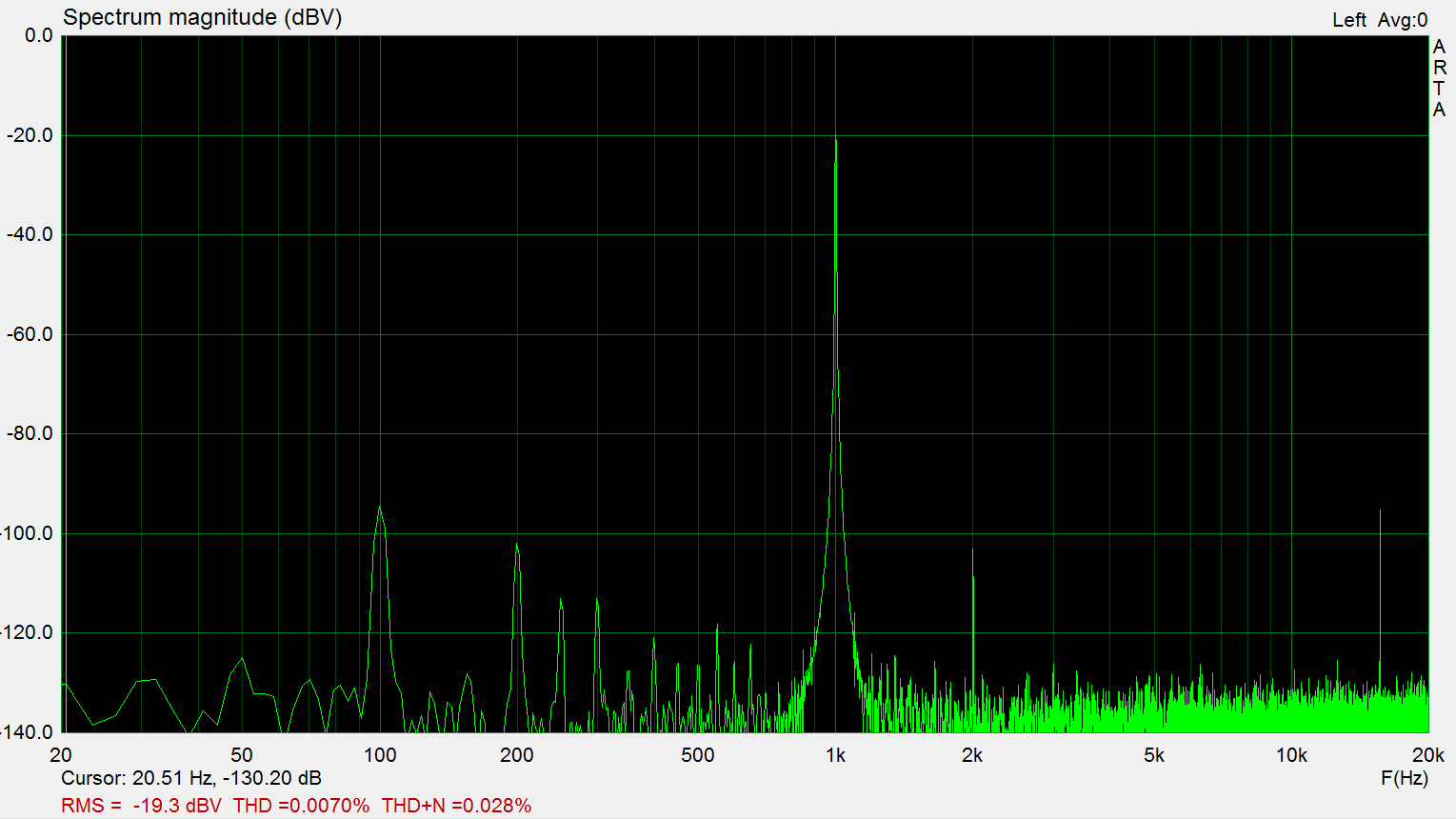Click the 0.0 y-axis label
The width and height of the screenshot is (1456, 819).
(39, 36)
